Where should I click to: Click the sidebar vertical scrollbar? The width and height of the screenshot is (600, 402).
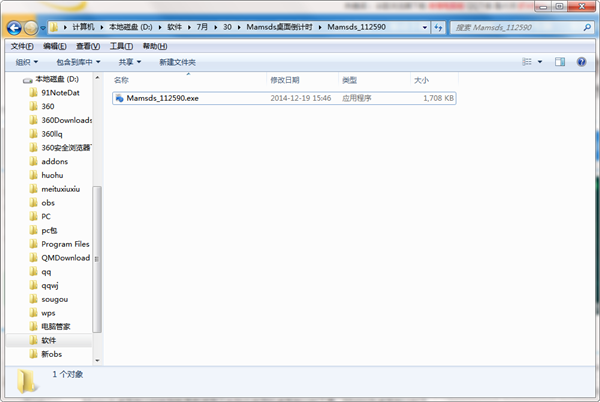coord(97,250)
